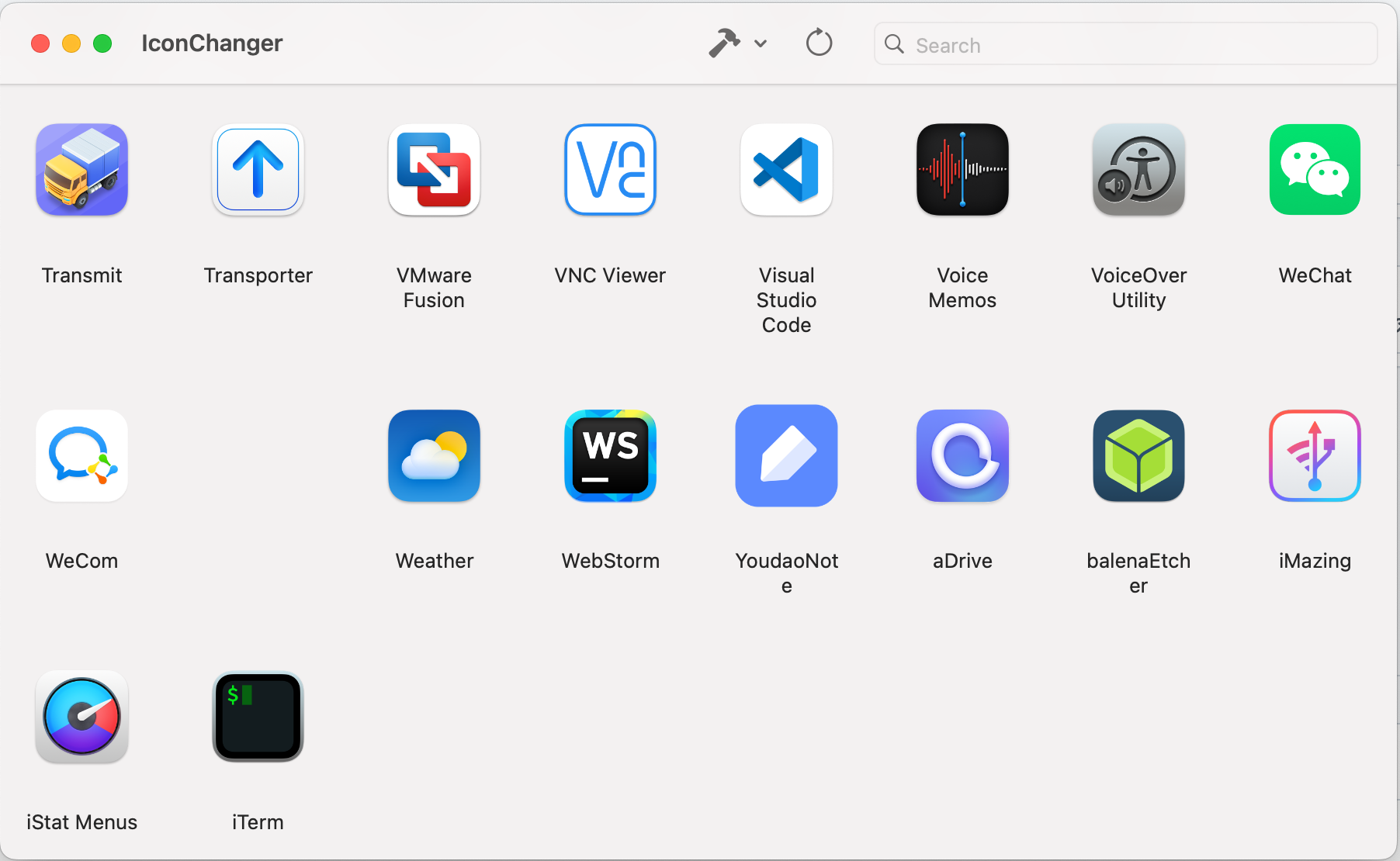Choose the YoudaoNote pencil icon
Image resolution: width=1400 pixels, height=861 pixels.
click(786, 455)
